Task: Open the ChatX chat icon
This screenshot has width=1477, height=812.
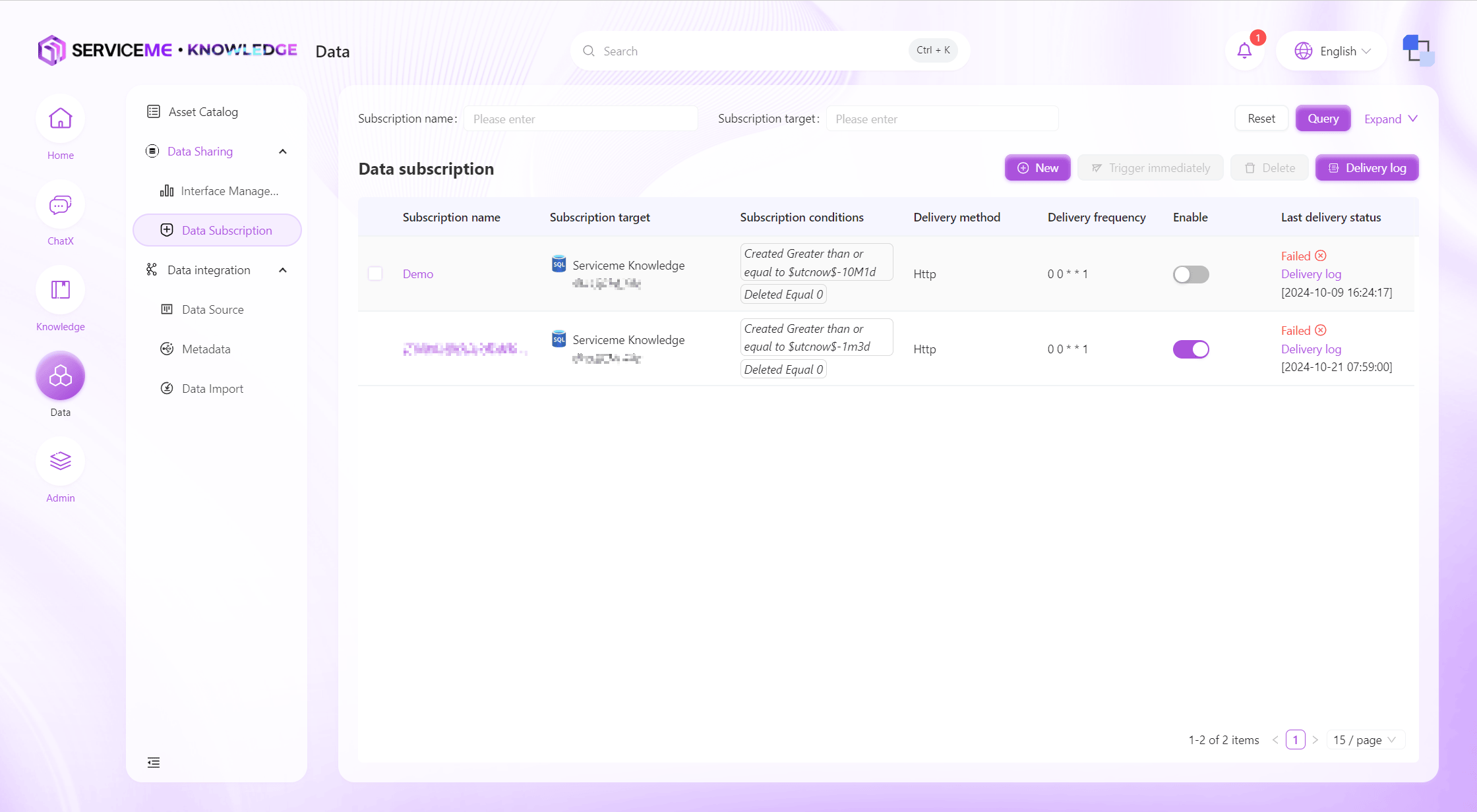Action: pyautogui.click(x=60, y=205)
